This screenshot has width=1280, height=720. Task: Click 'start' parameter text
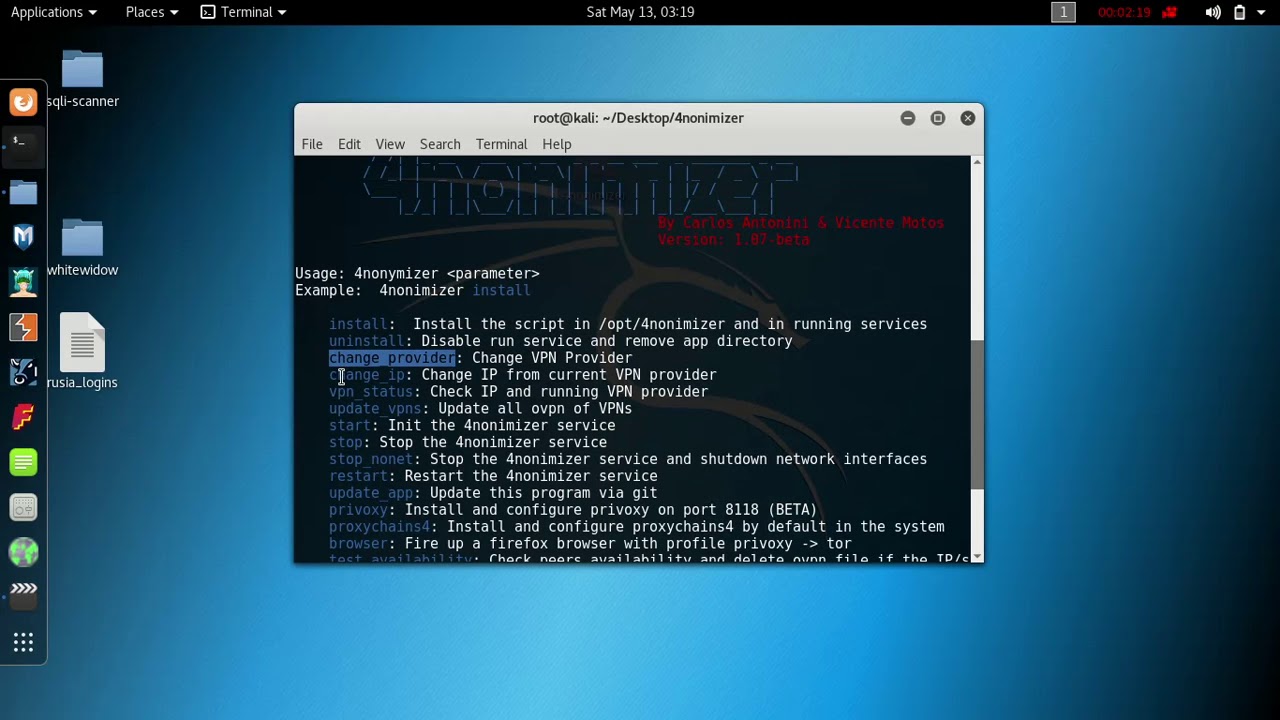(x=350, y=426)
